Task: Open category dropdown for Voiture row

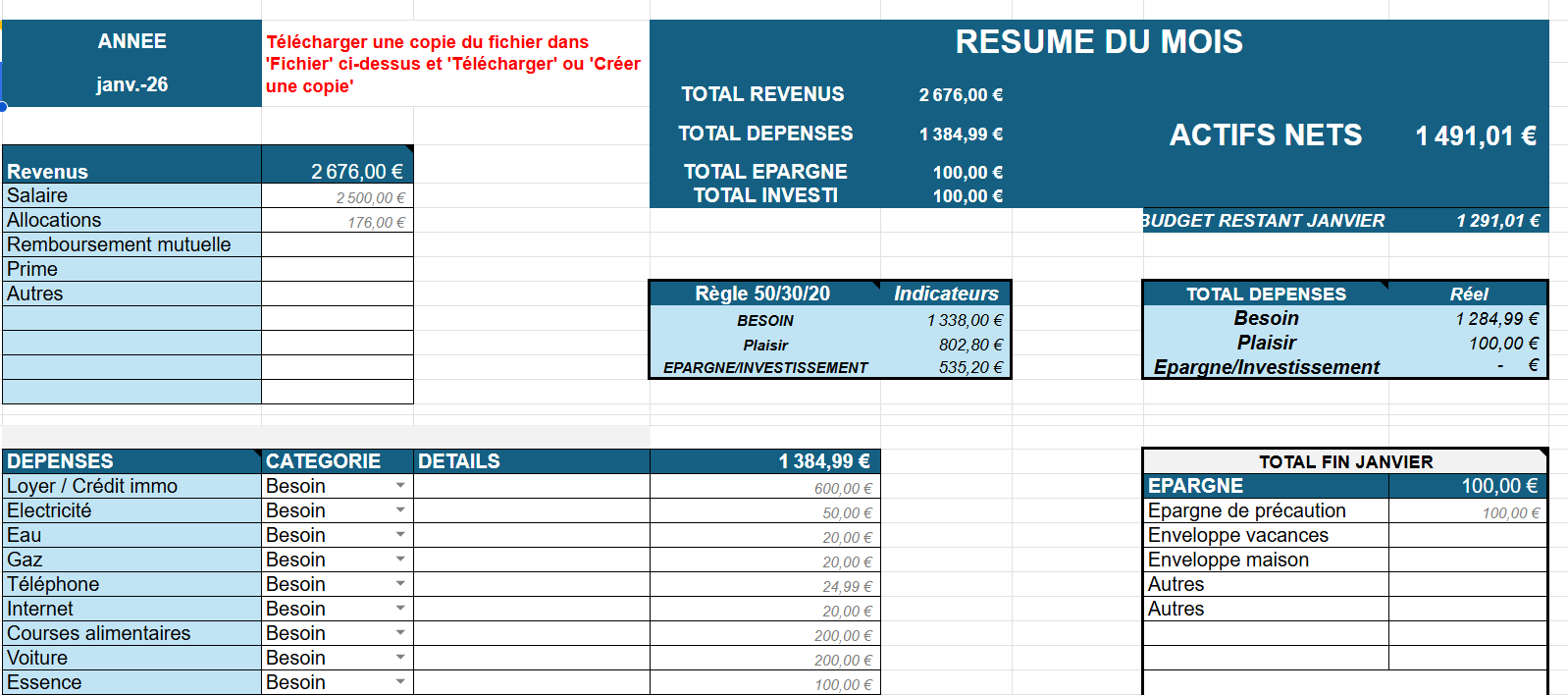Action: click(x=400, y=658)
